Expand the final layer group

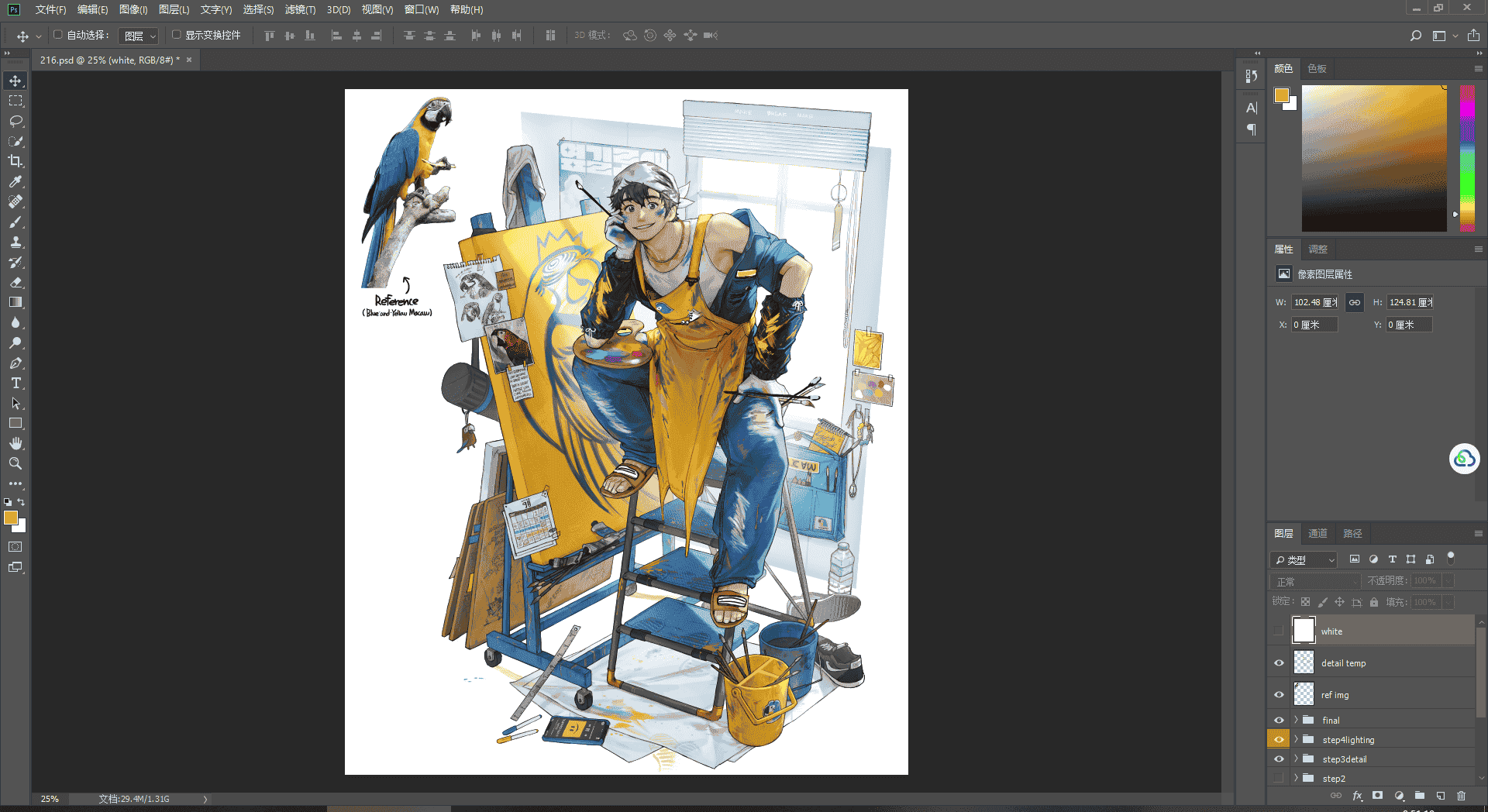point(1296,720)
